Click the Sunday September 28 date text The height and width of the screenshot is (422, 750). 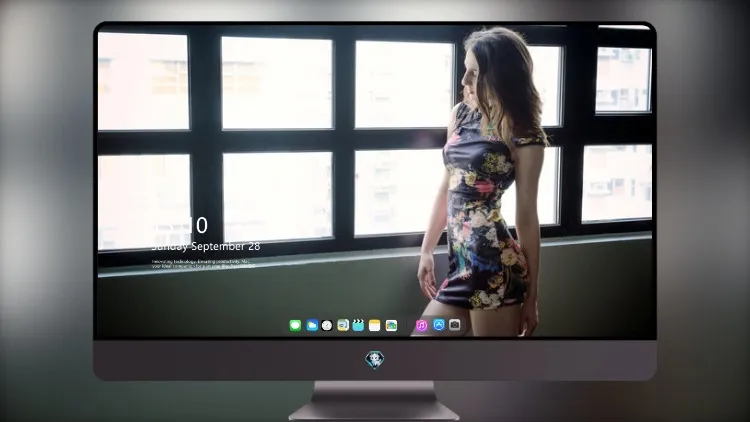(x=206, y=246)
